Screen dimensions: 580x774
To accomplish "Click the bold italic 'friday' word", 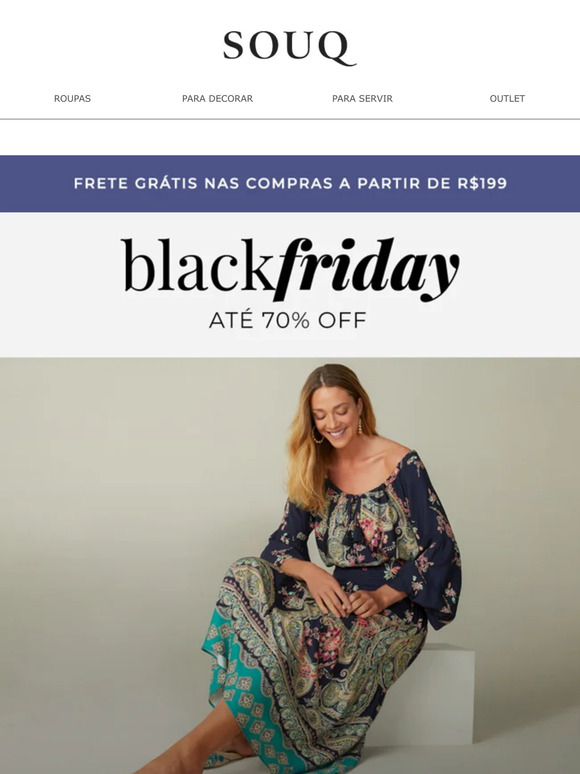I will click(x=367, y=269).
